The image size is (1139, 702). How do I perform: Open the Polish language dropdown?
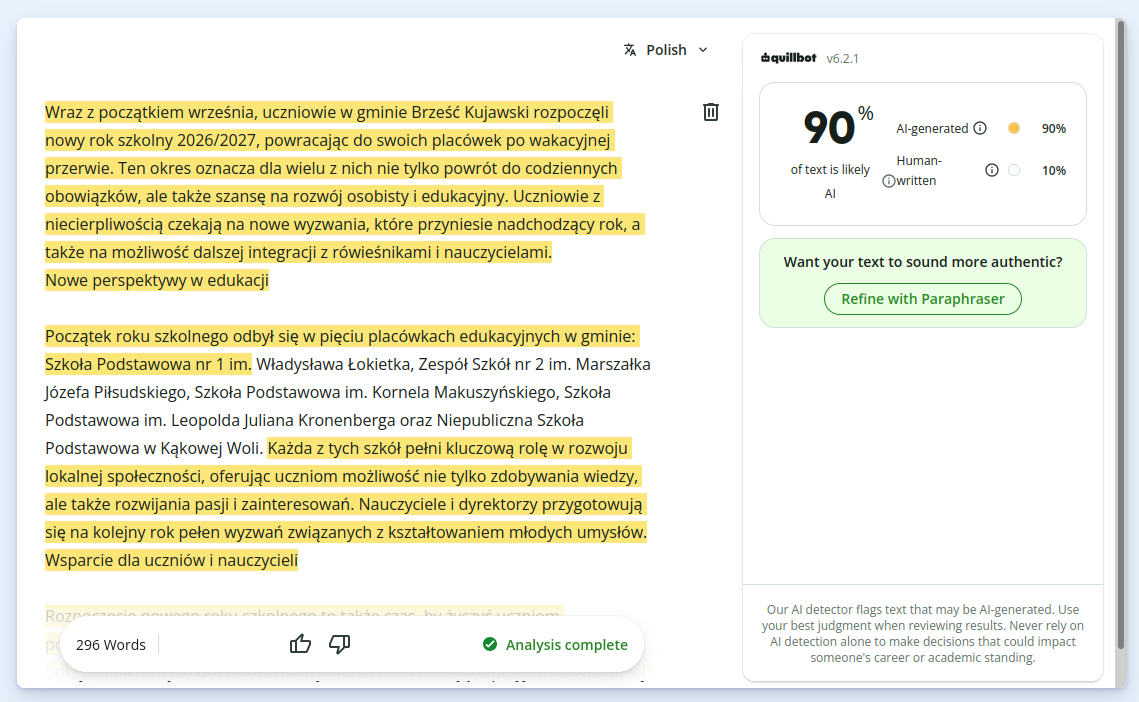click(x=666, y=49)
